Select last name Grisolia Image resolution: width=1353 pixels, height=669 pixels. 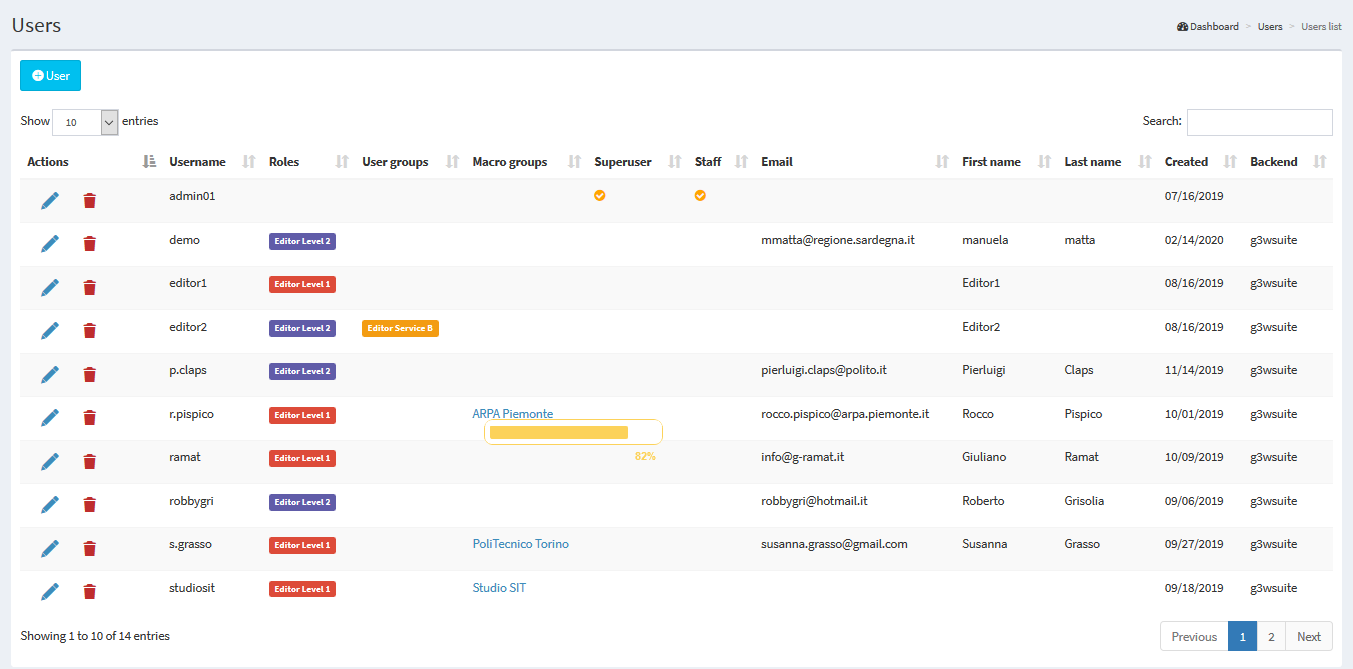point(1084,501)
